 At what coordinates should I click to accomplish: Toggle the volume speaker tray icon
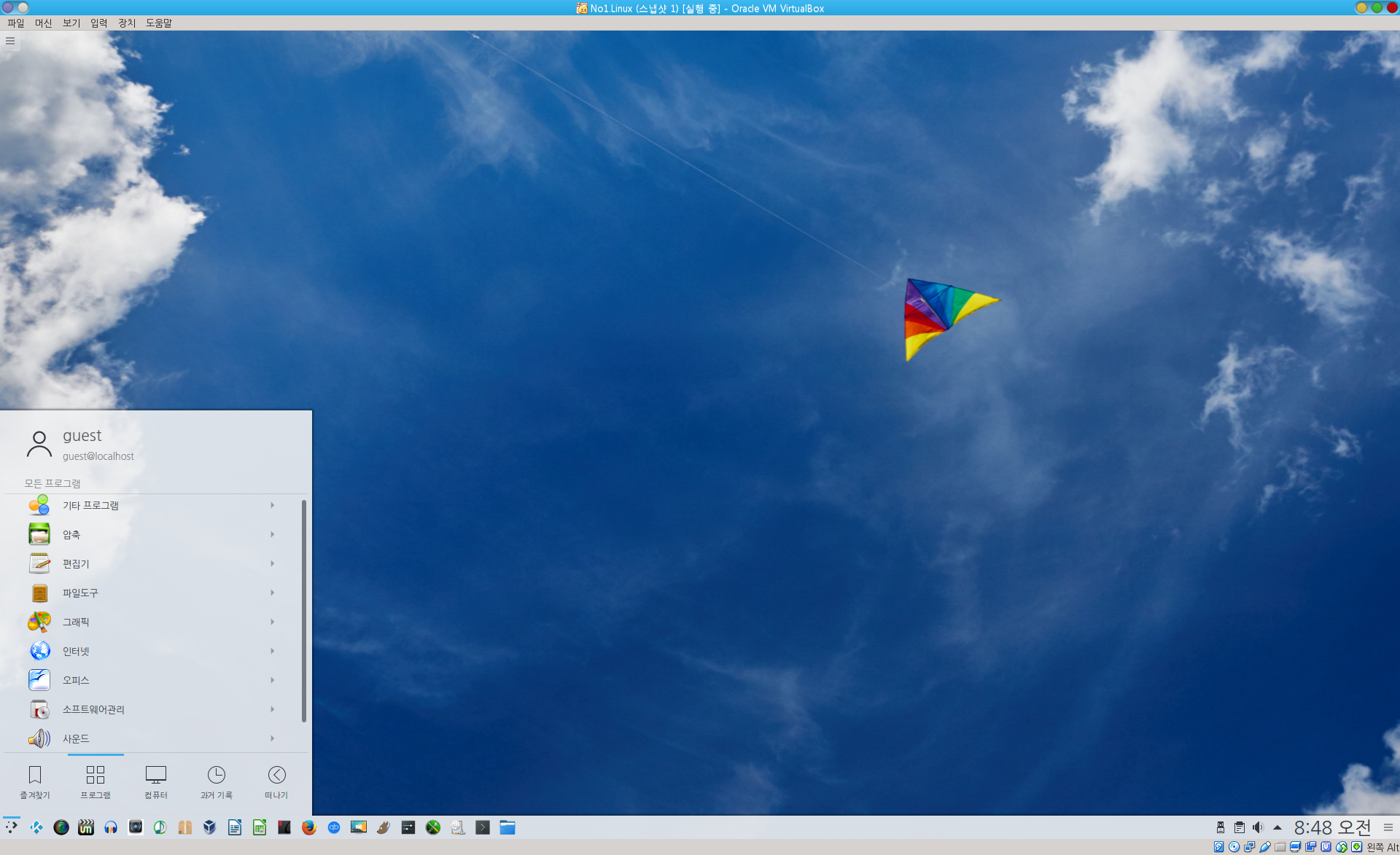coord(1258,827)
